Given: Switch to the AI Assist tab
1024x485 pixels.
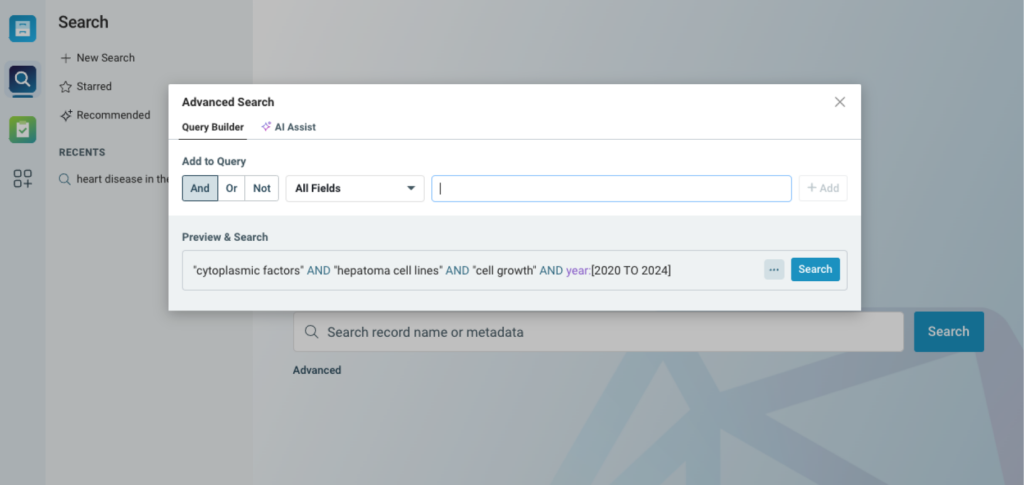Looking at the screenshot, I should (295, 127).
